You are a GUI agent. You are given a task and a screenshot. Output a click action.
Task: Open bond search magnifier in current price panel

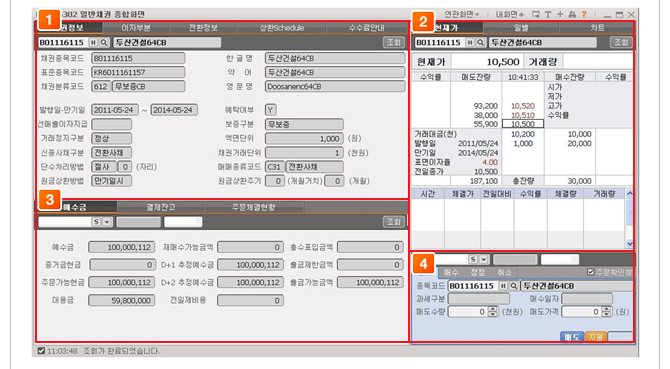(480, 42)
